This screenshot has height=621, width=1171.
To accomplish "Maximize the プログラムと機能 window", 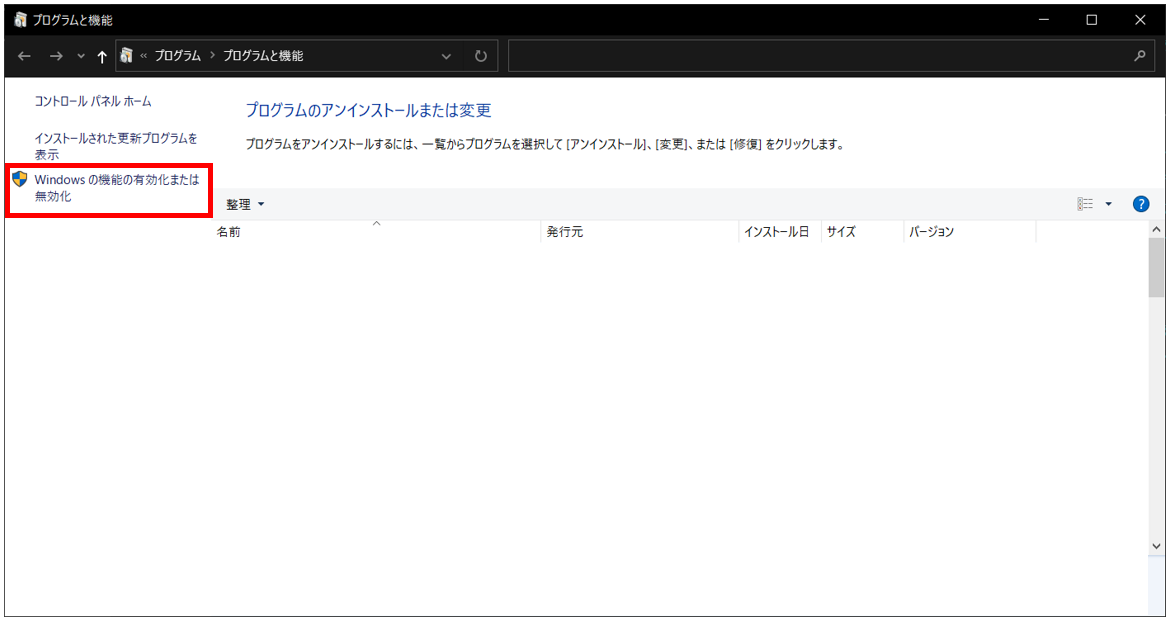I will click(1092, 20).
